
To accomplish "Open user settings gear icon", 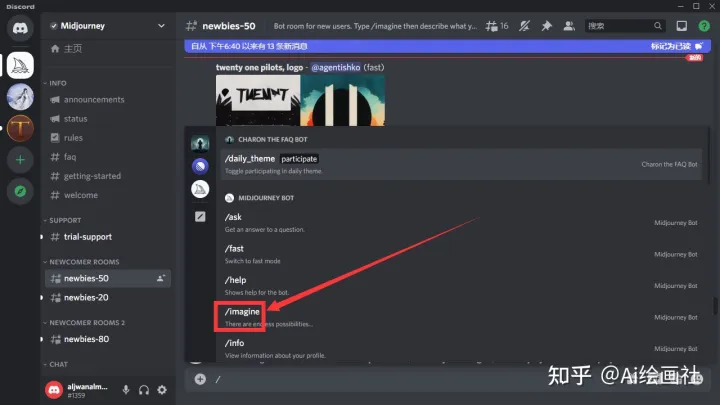I will [x=162, y=389].
